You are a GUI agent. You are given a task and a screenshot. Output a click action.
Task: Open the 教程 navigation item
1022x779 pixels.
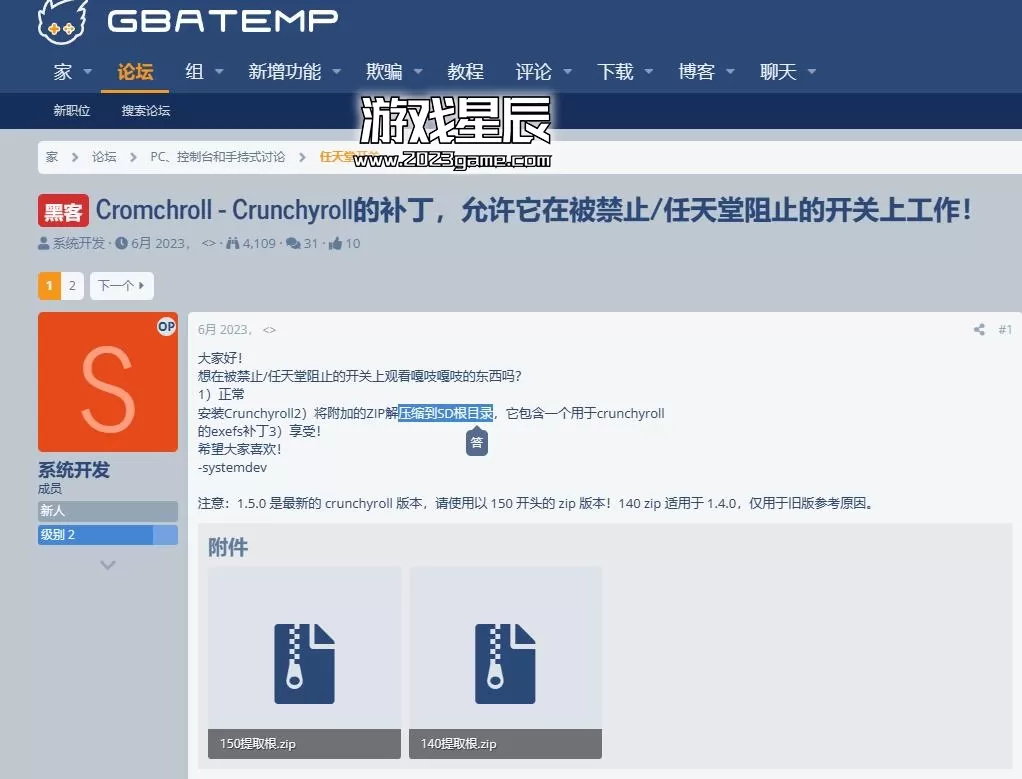click(466, 72)
